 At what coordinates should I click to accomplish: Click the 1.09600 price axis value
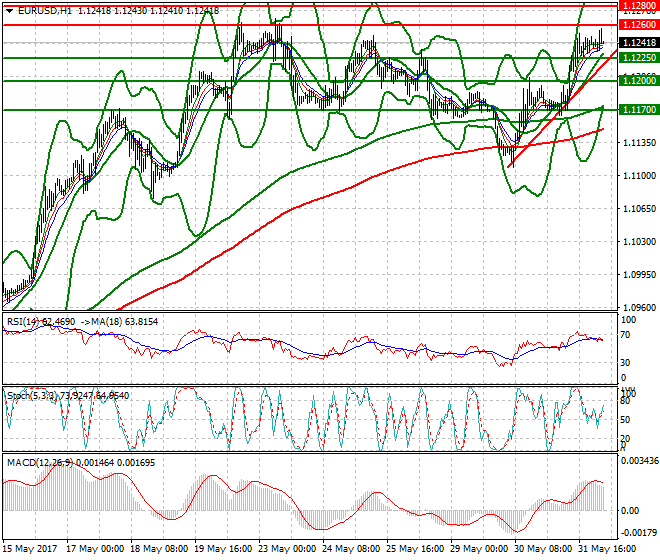(x=639, y=308)
